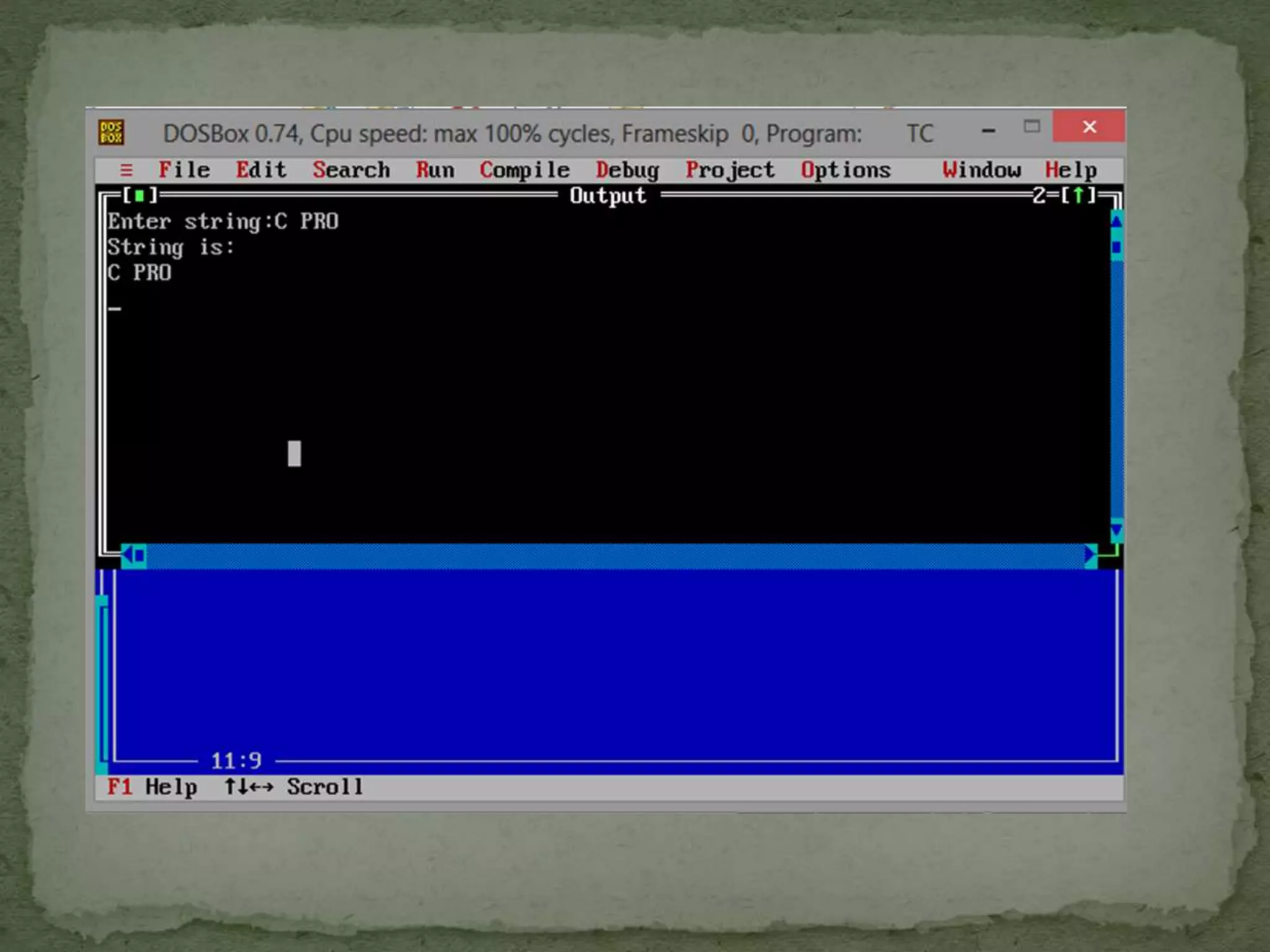Expand the Options menu
1270x952 pixels.
tap(845, 170)
